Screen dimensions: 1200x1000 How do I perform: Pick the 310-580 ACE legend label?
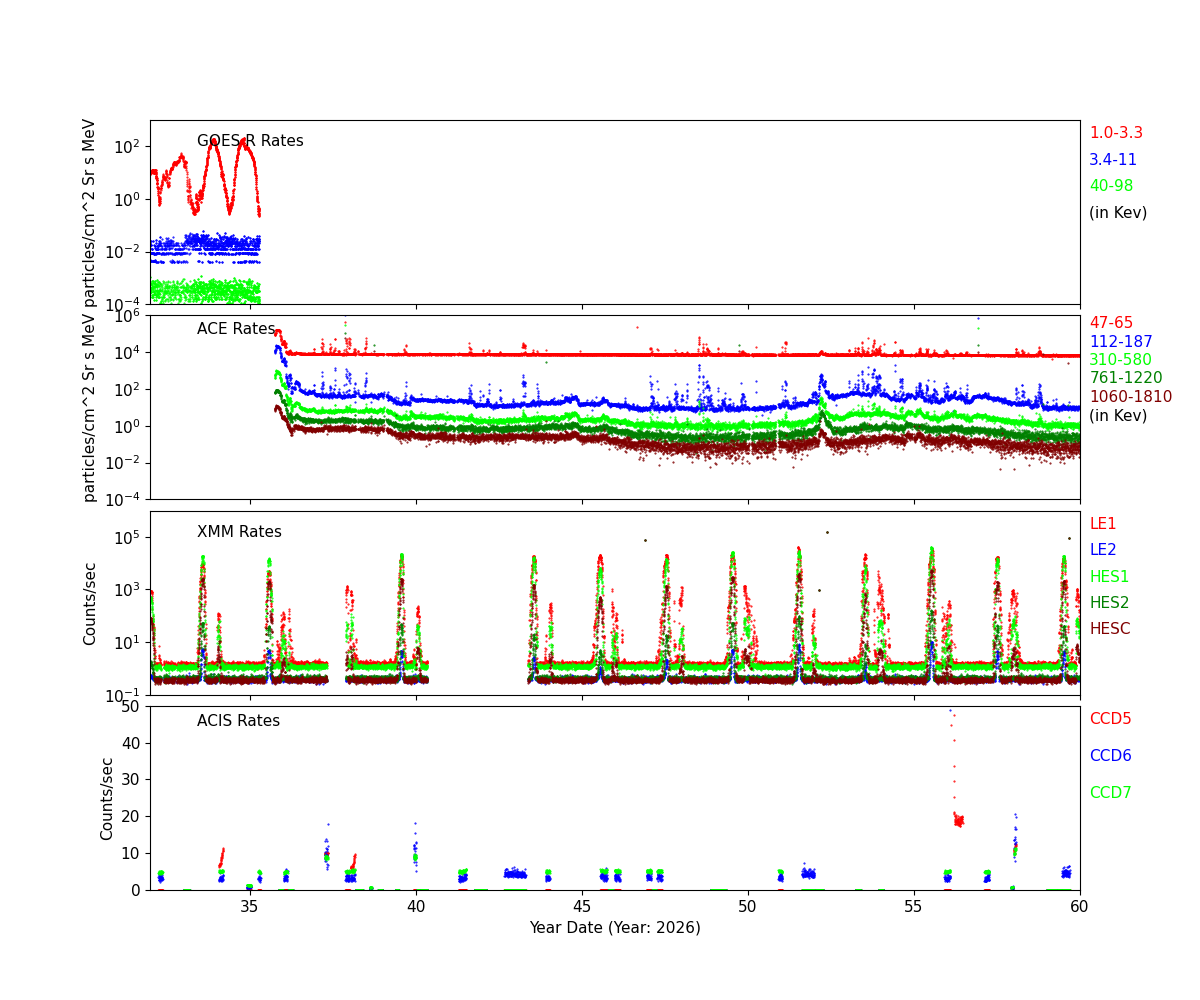point(1120,360)
